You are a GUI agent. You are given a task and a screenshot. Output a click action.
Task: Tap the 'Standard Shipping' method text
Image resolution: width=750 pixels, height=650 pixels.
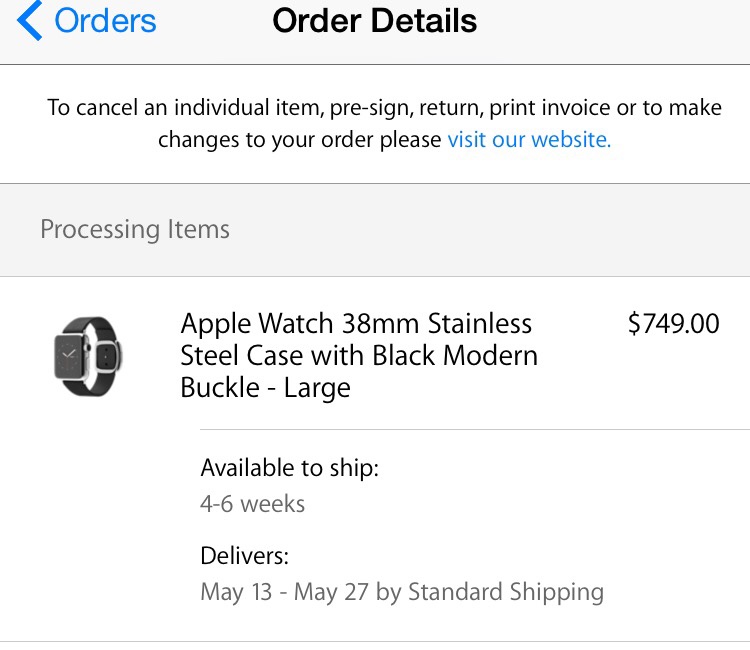pyautogui.click(x=505, y=592)
